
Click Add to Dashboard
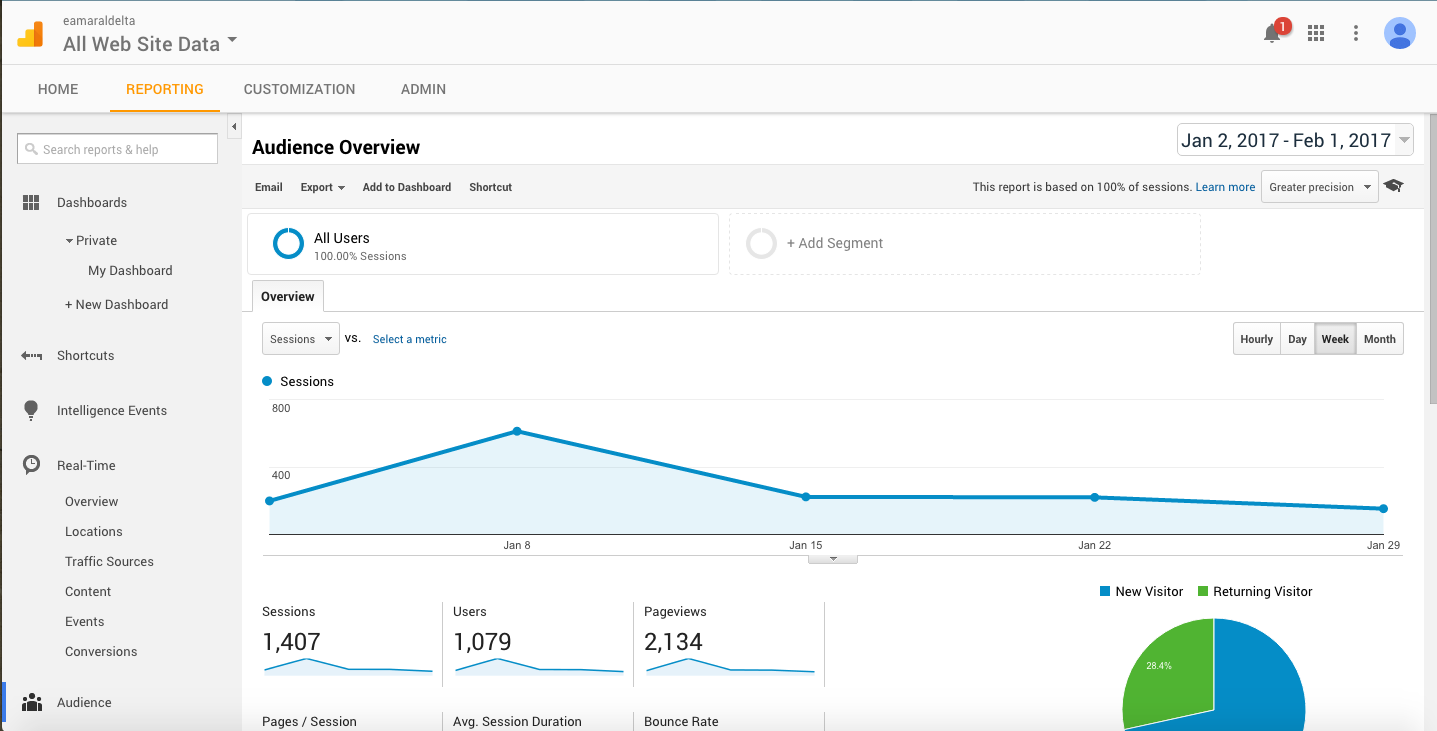[407, 187]
